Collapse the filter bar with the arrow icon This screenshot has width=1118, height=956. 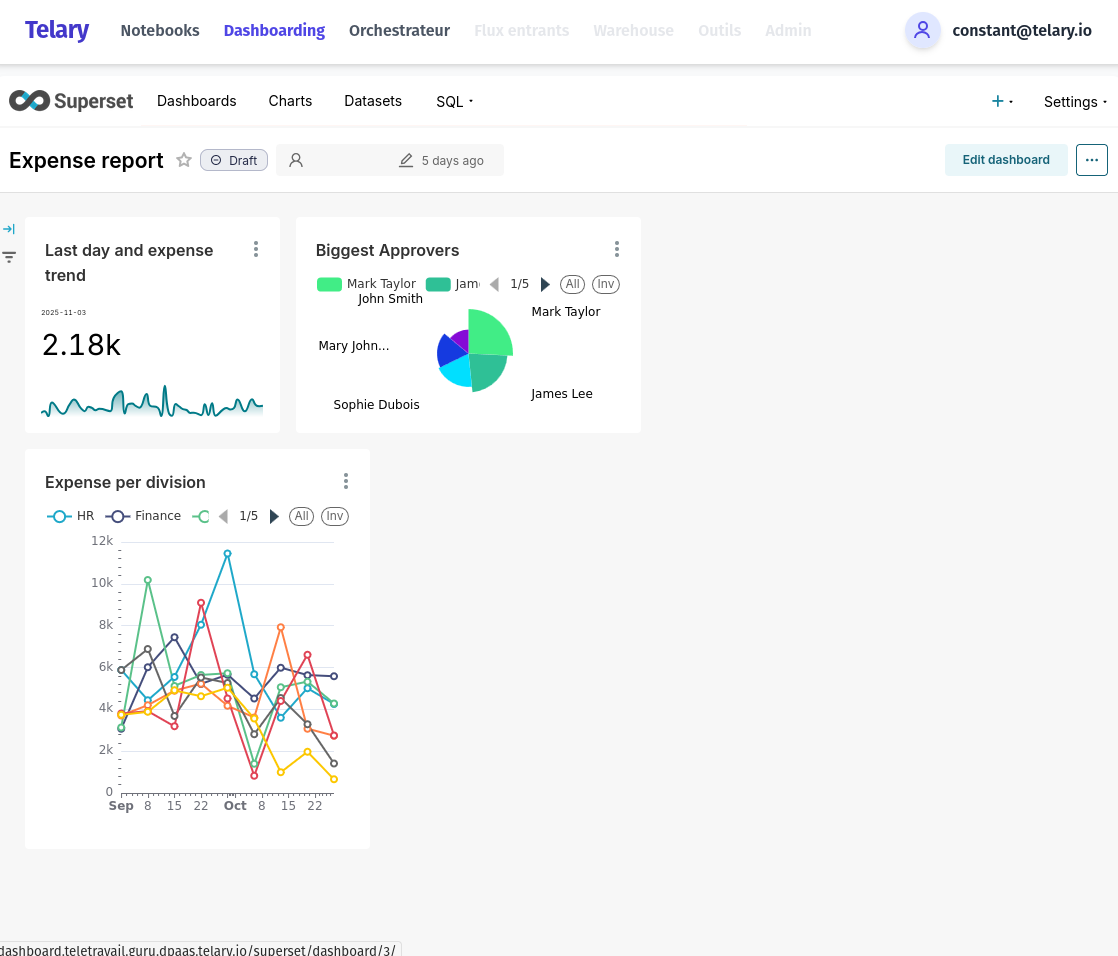[10, 228]
